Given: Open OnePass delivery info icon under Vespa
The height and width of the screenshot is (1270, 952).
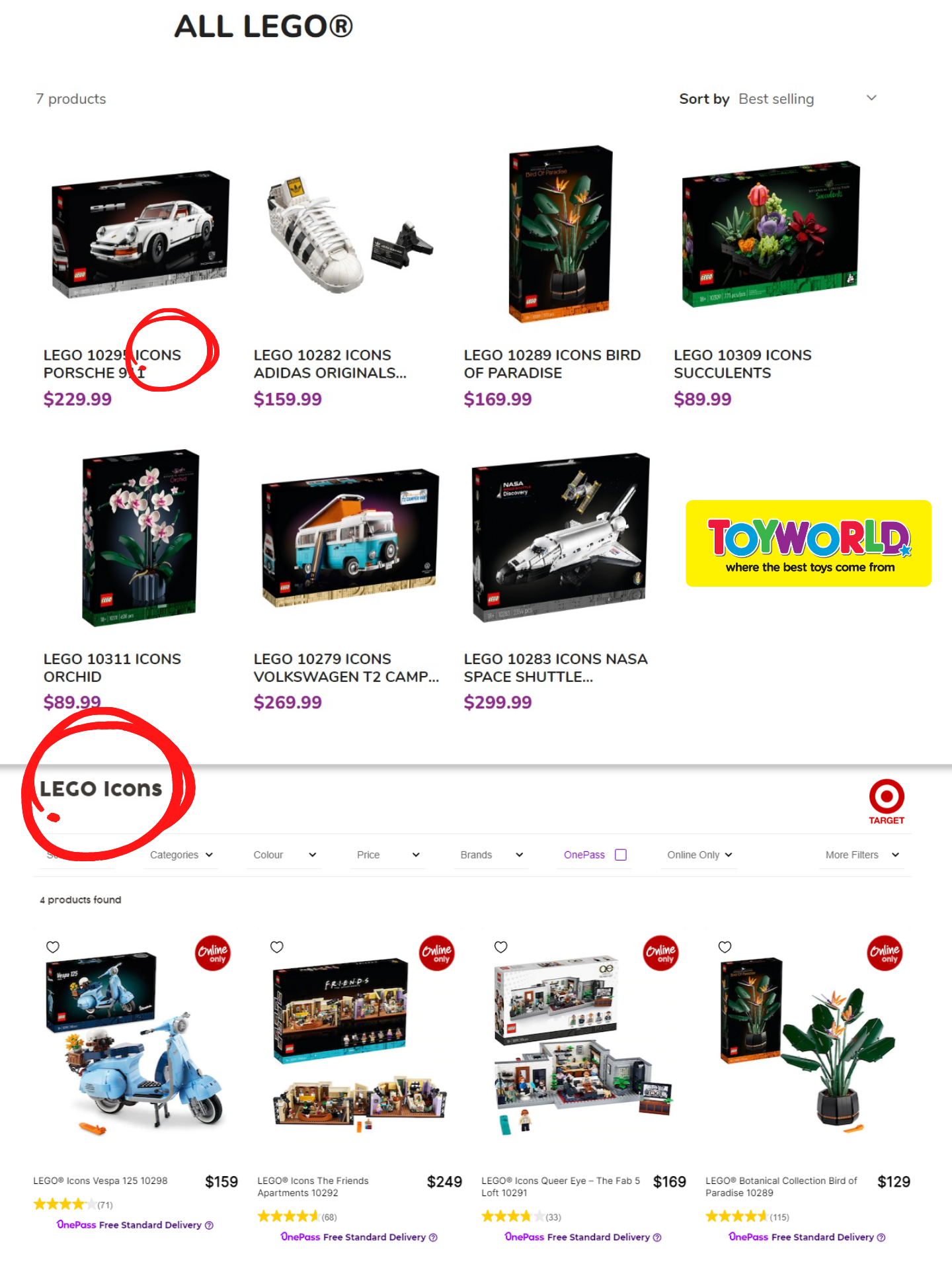Looking at the screenshot, I should tap(209, 1225).
